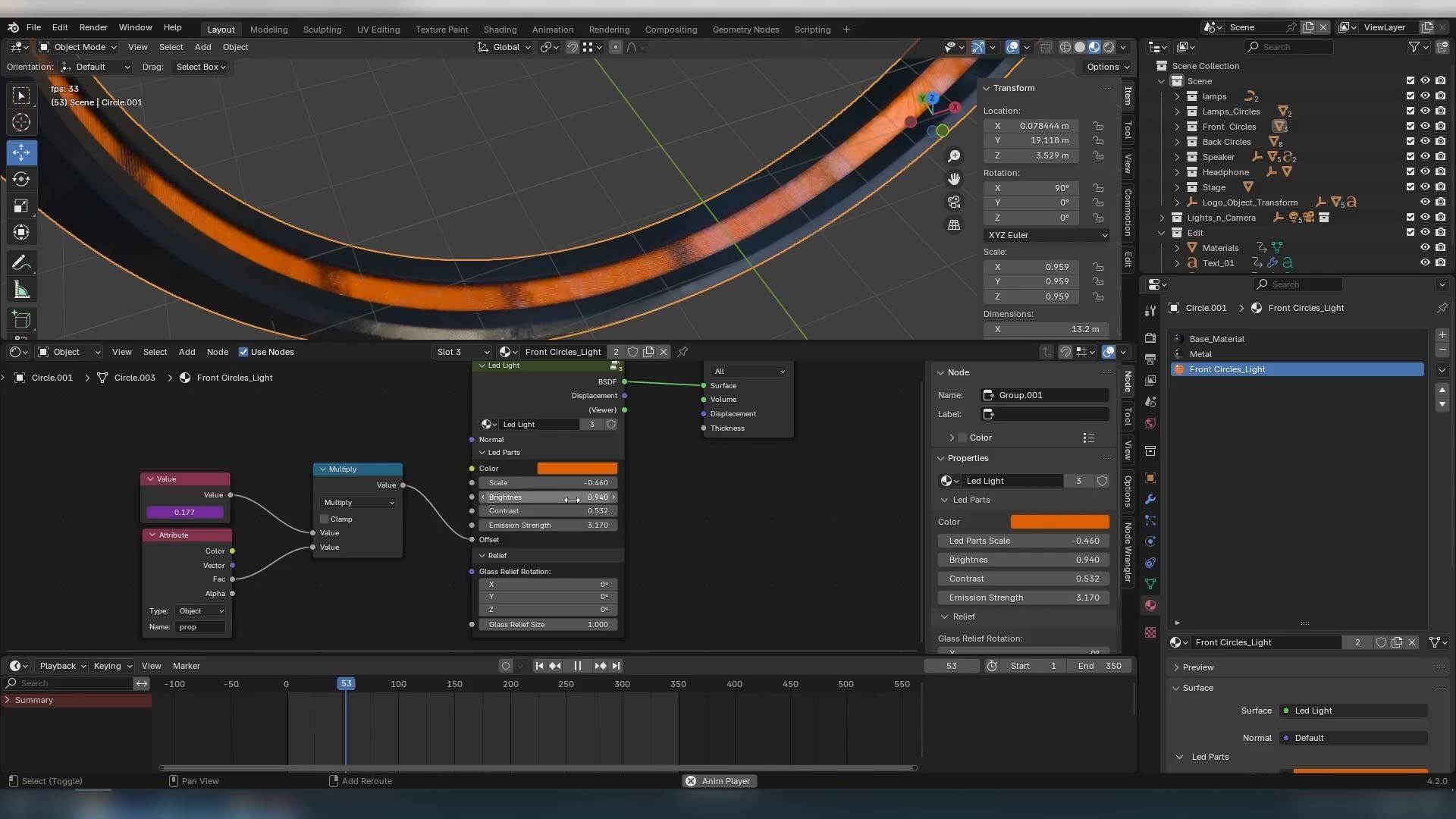
Task: Hide the Speaker collection with eye icon
Action: click(1425, 157)
